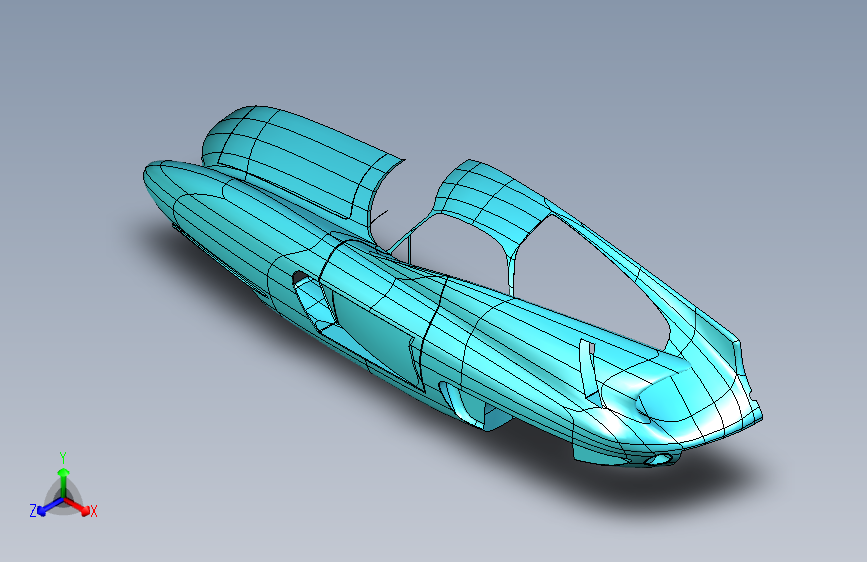Select the side air vent behind the door
Image resolution: width=867 pixels, height=562 pixels.
coord(313,303)
